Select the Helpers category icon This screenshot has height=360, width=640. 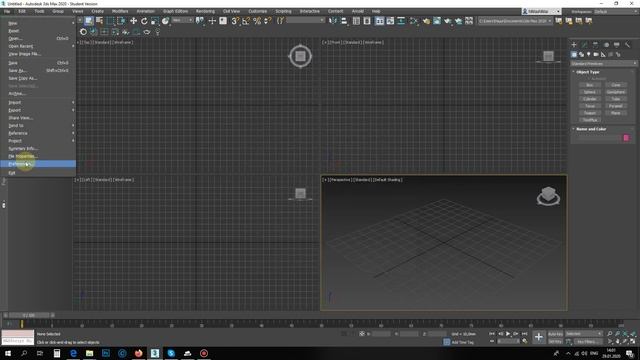coord(603,54)
